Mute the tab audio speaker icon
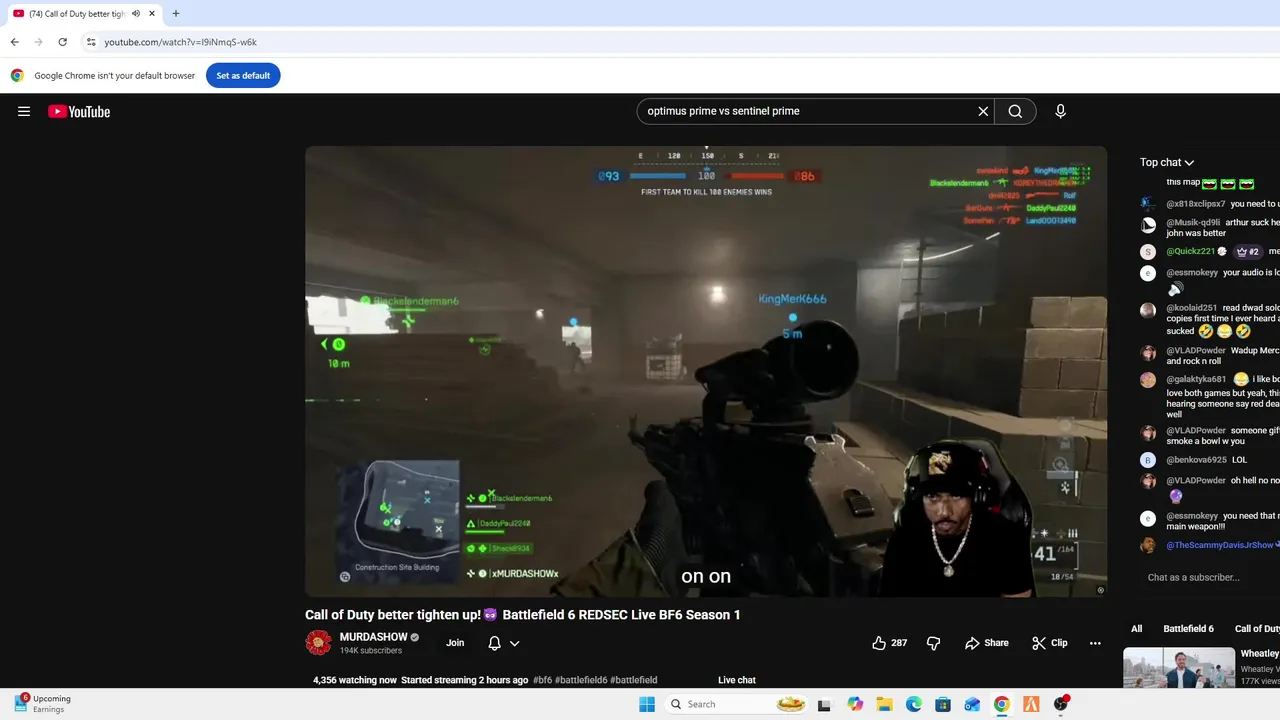Screen dimensions: 1280x720 (x=136, y=14)
